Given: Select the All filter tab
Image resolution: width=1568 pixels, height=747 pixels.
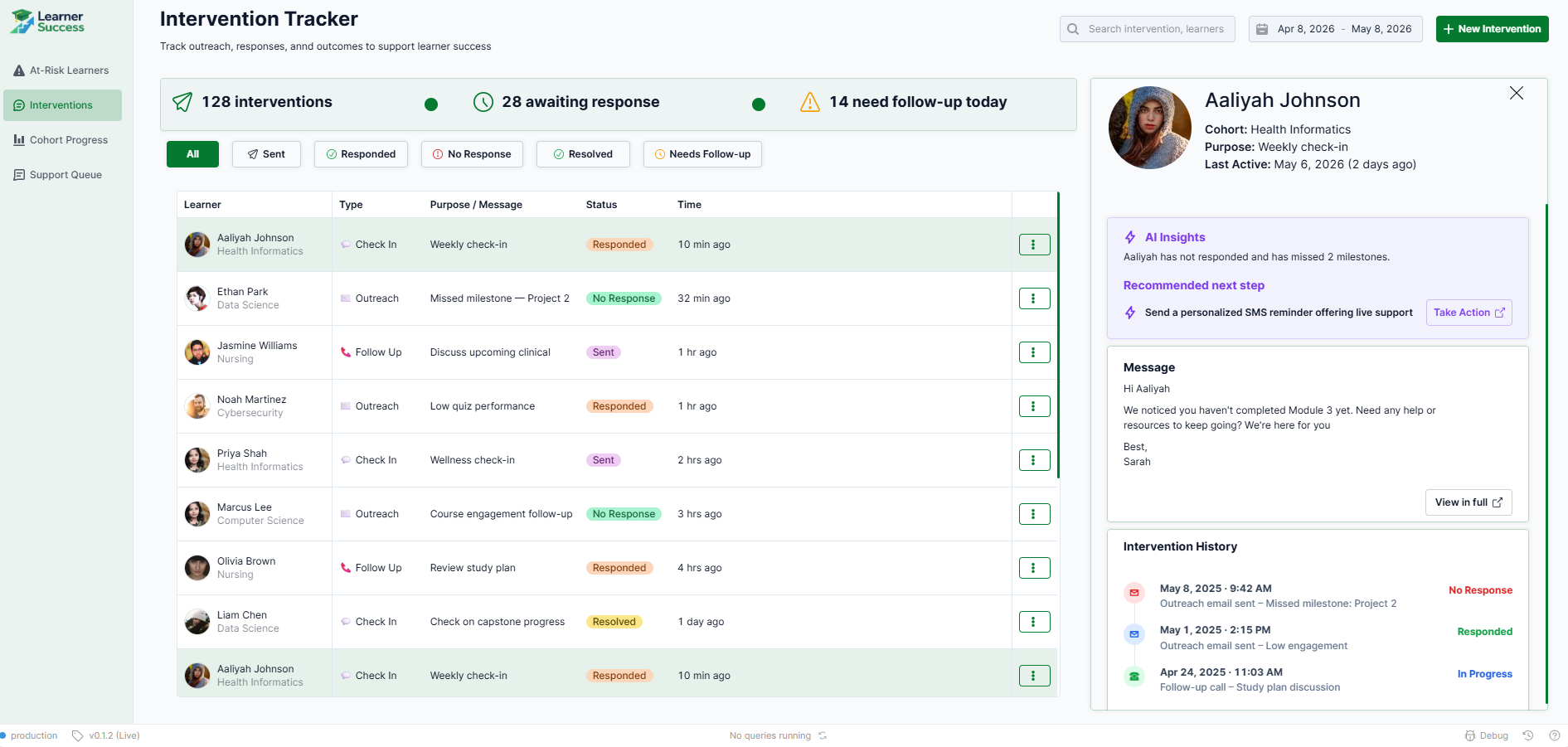Looking at the screenshot, I should 192,154.
